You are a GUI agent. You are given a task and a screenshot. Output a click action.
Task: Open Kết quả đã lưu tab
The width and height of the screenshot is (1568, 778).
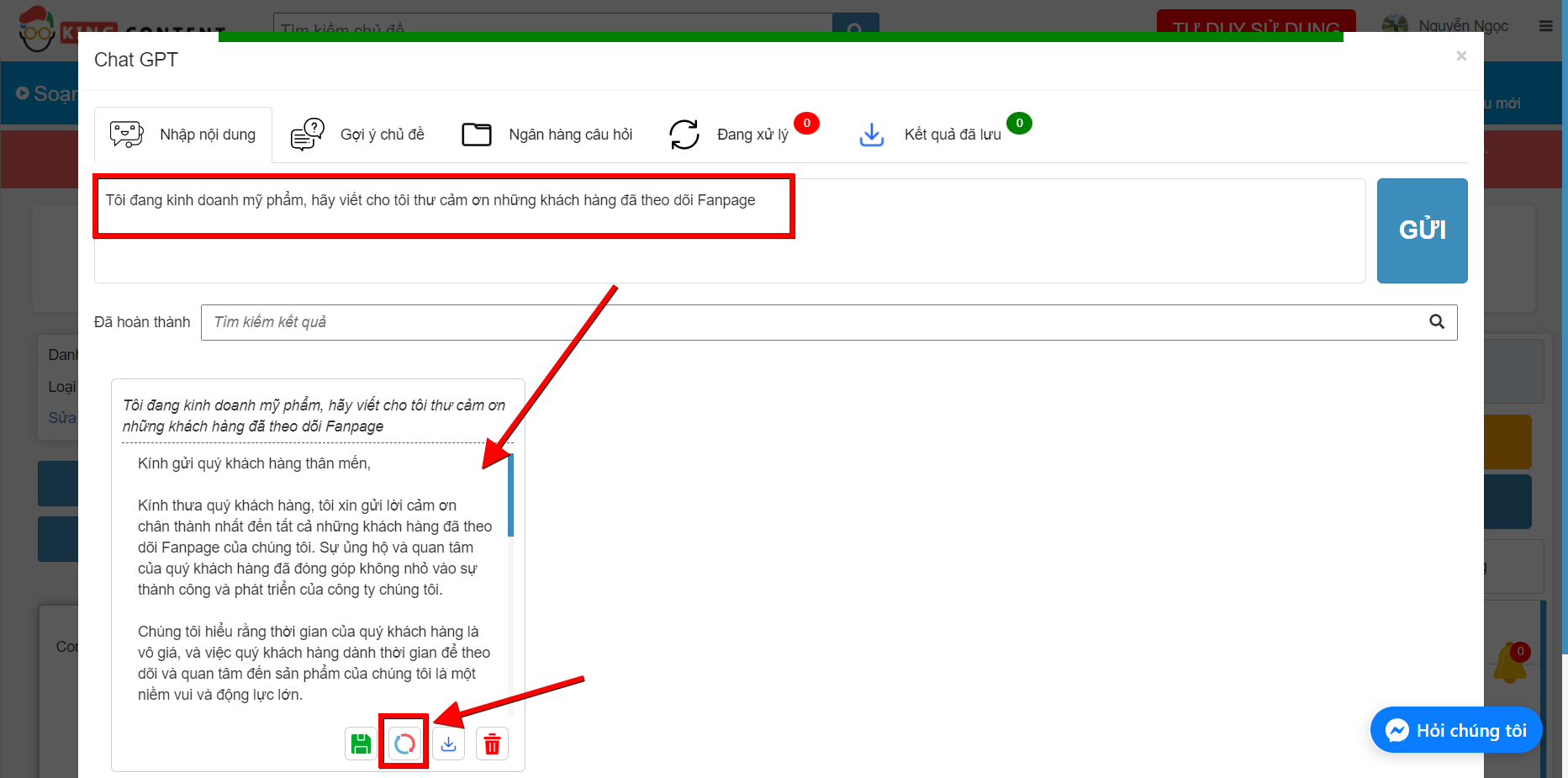[944, 135]
